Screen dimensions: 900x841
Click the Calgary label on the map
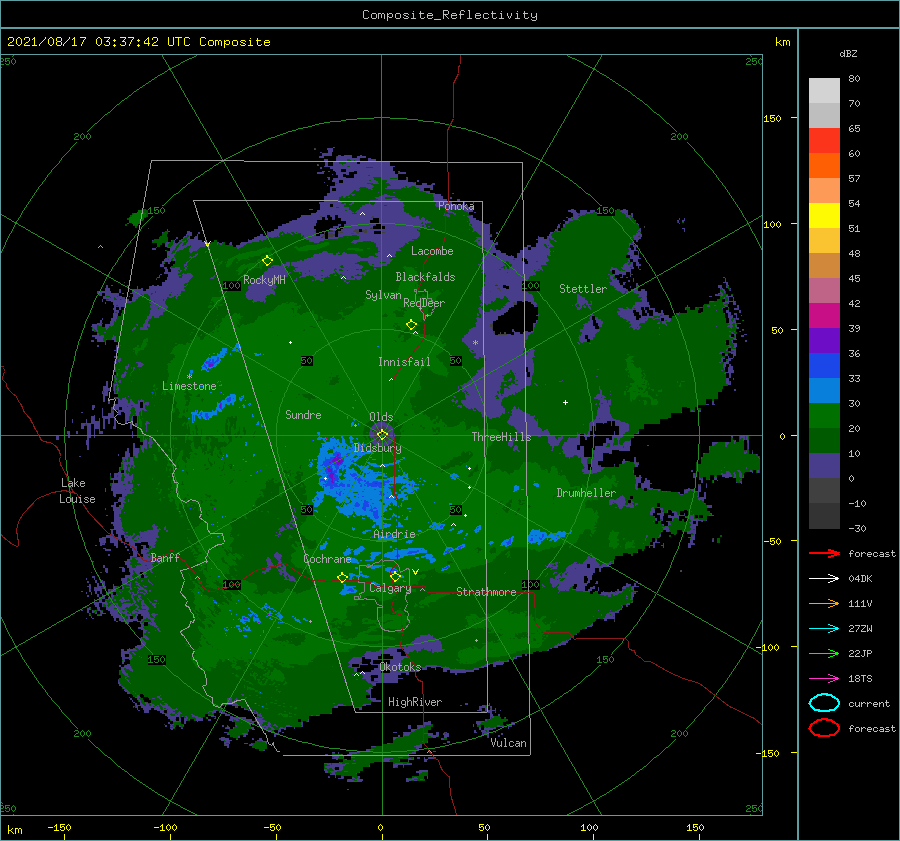(390, 588)
